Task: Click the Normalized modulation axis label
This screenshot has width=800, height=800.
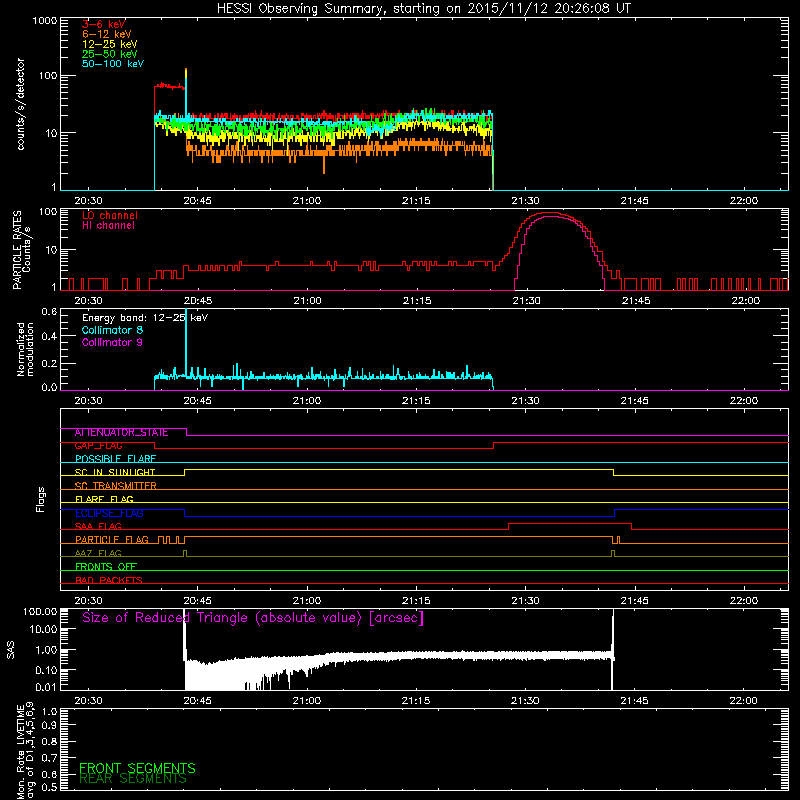Action: [x=25, y=349]
